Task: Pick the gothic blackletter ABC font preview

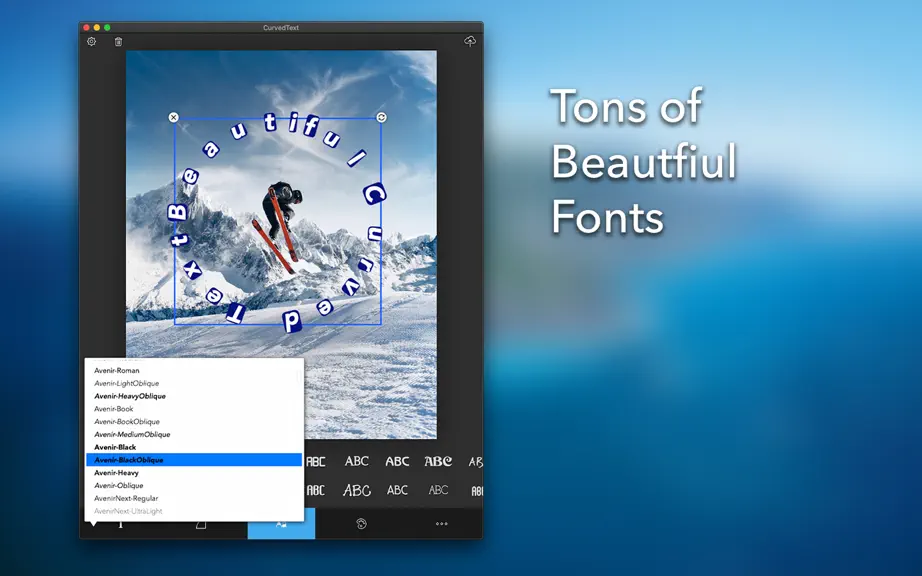Action: pyautogui.click(x=438, y=461)
